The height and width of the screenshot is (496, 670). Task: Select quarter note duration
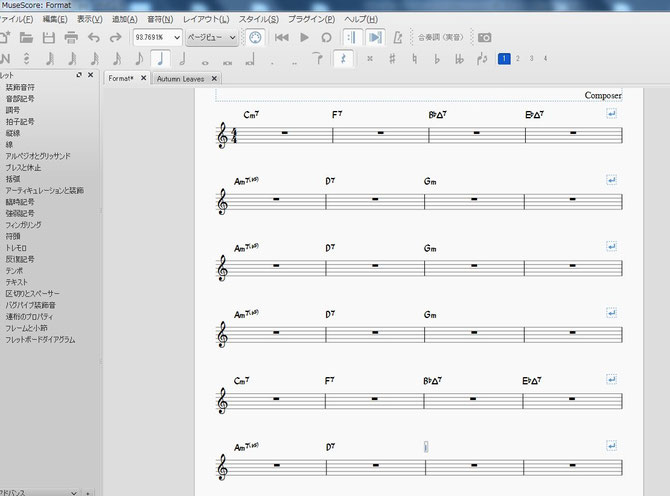pyautogui.click(x=160, y=59)
